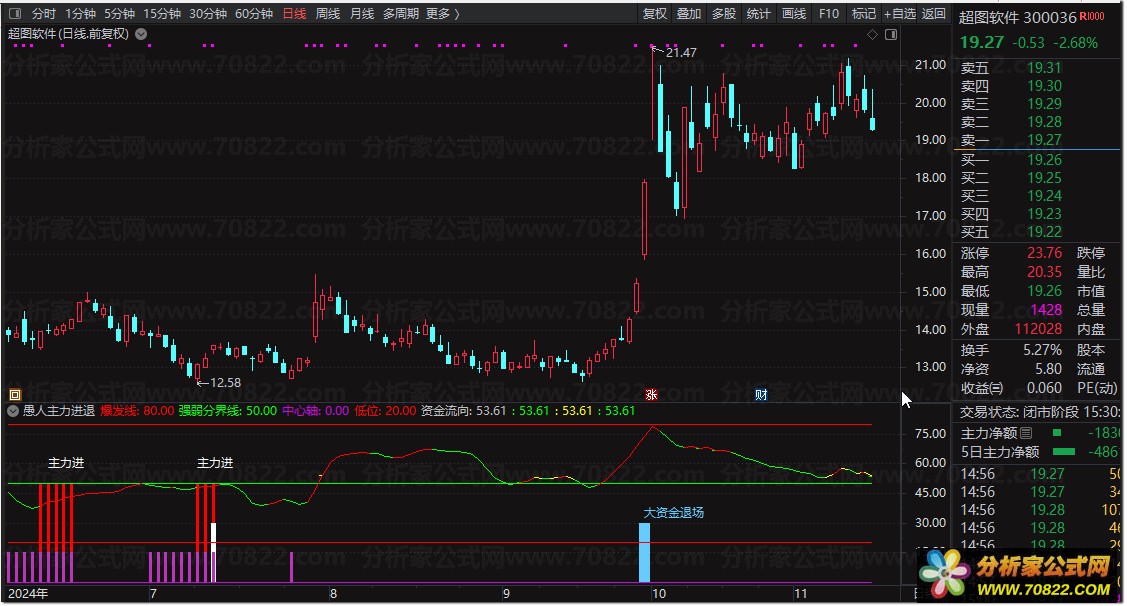Viewport: 1127px width, 606px height.
Task: Toggle the sidebar panel icon beside 分时
Action: click(x=15, y=14)
